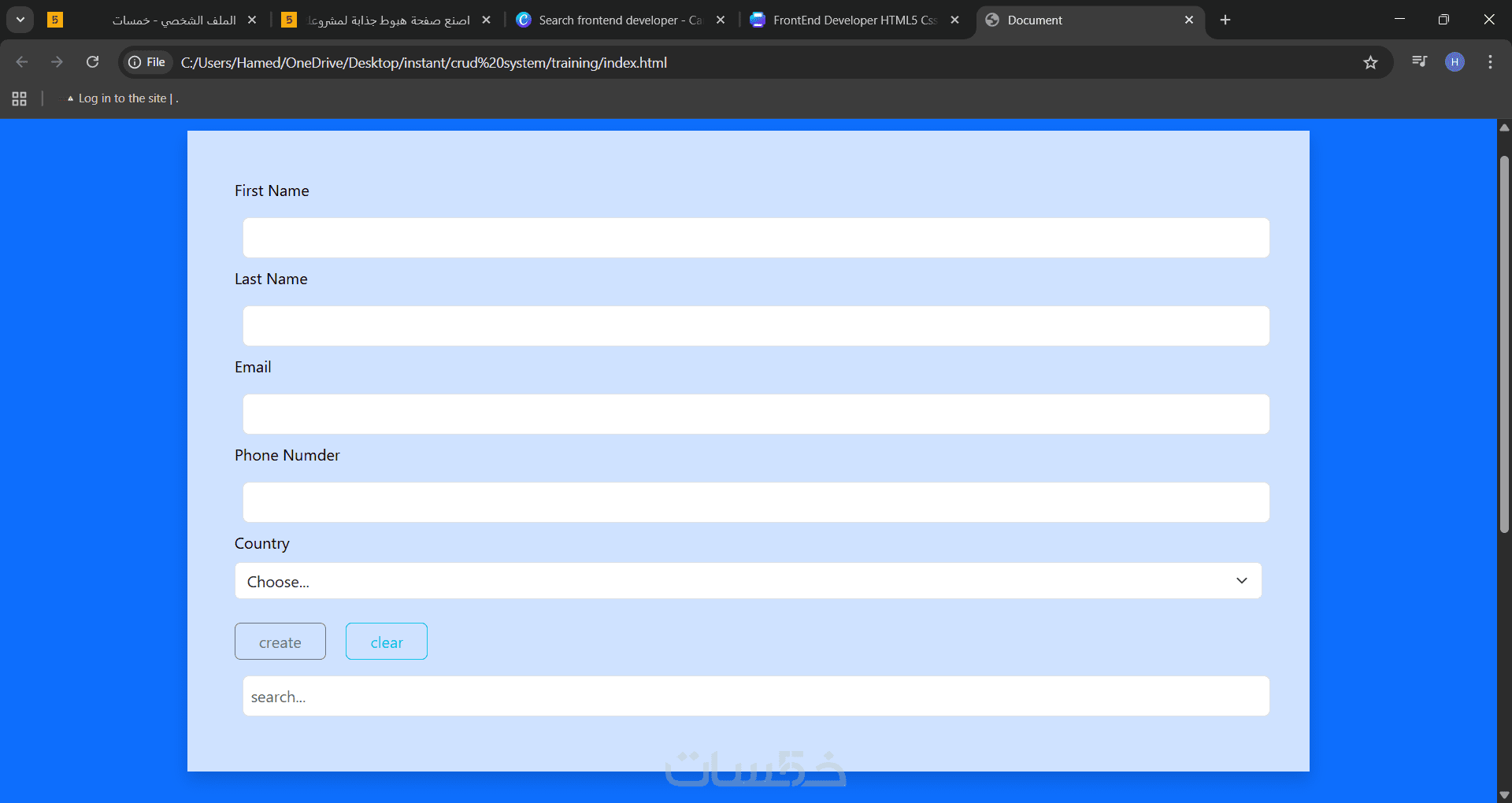1512x803 pixels.
Task: Close the FrontEnd Developer HTML5 tab
Action: tap(954, 20)
